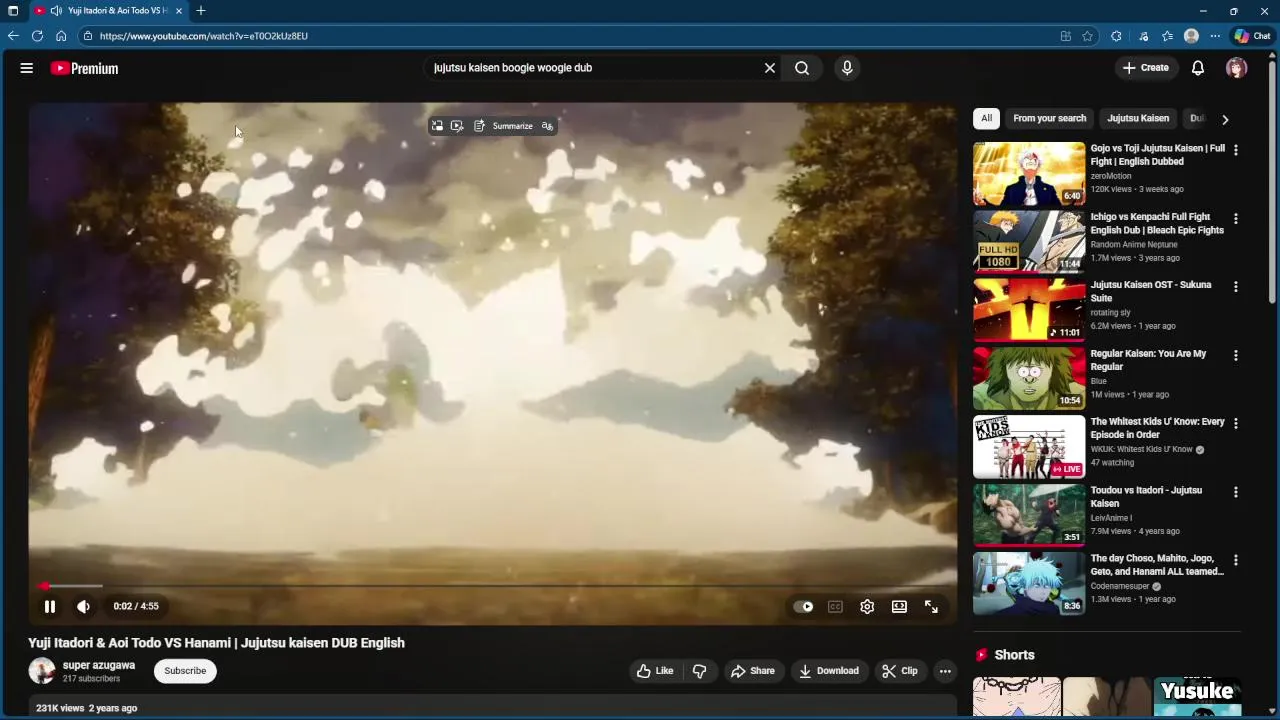Screen dimensions: 1280x720
Task: Go to YouTube Premium home logo
Action: [84, 68]
